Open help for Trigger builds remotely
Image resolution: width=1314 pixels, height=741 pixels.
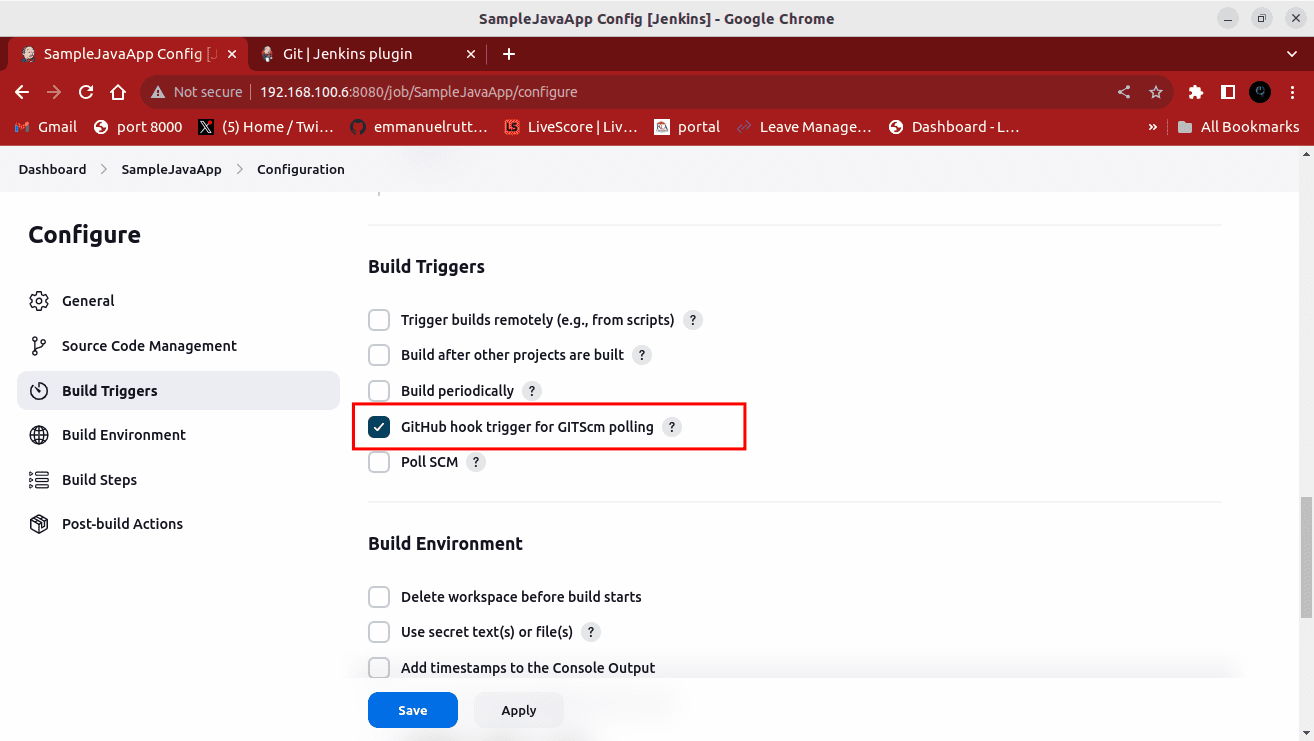(692, 320)
